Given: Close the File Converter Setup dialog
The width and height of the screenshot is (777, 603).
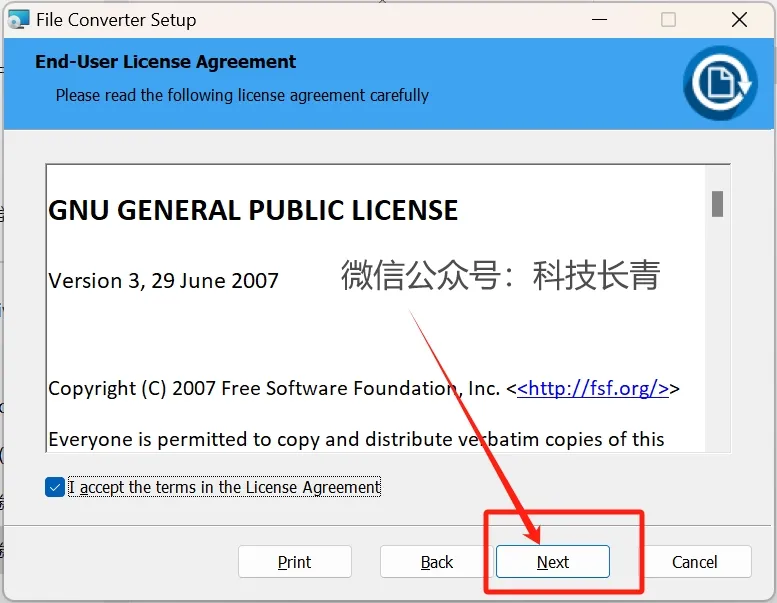Looking at the screenshot, I should point(739,20).
